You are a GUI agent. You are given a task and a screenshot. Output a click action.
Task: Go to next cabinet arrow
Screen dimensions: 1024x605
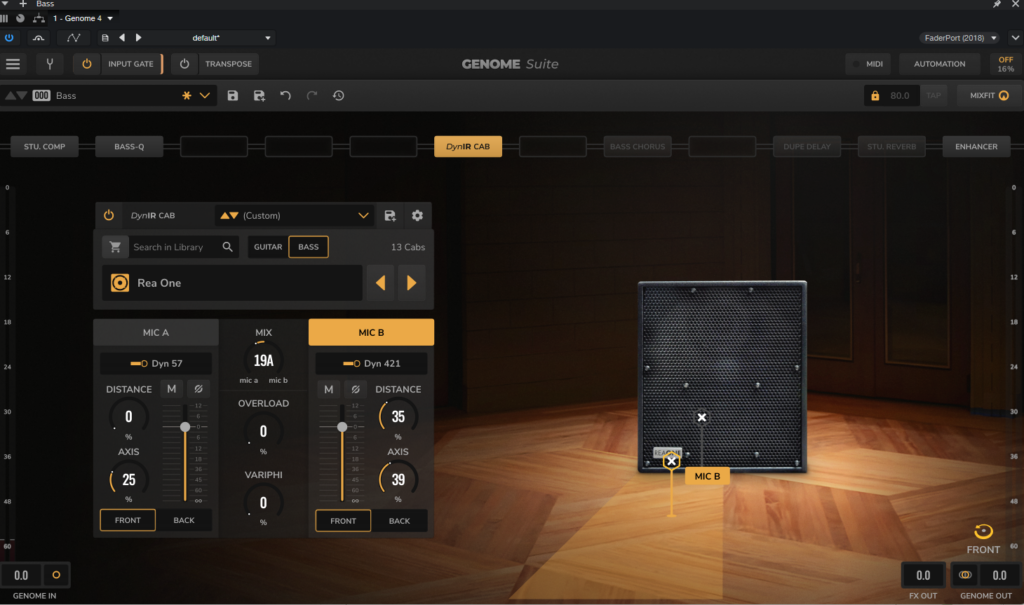click(x=411, y=283)
